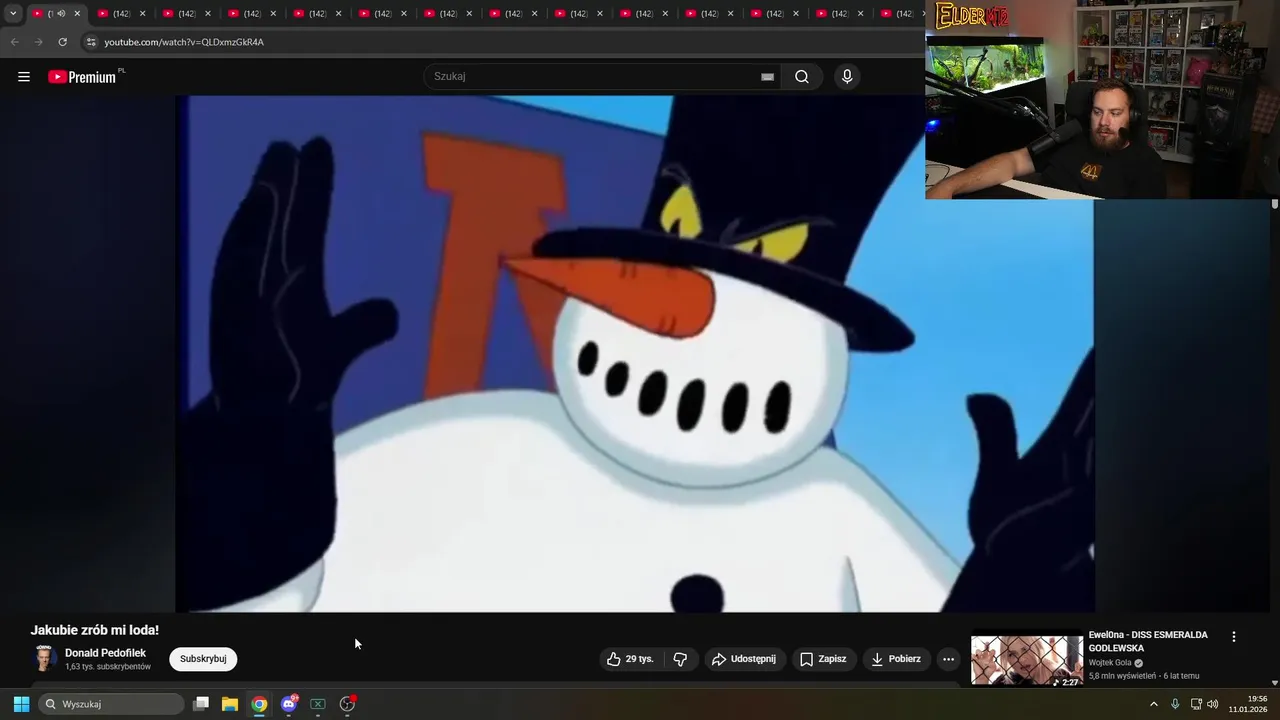Click the Udostępnij share button
The width and height of the screenshot is (1280, 720).
[x=743, y=659]
